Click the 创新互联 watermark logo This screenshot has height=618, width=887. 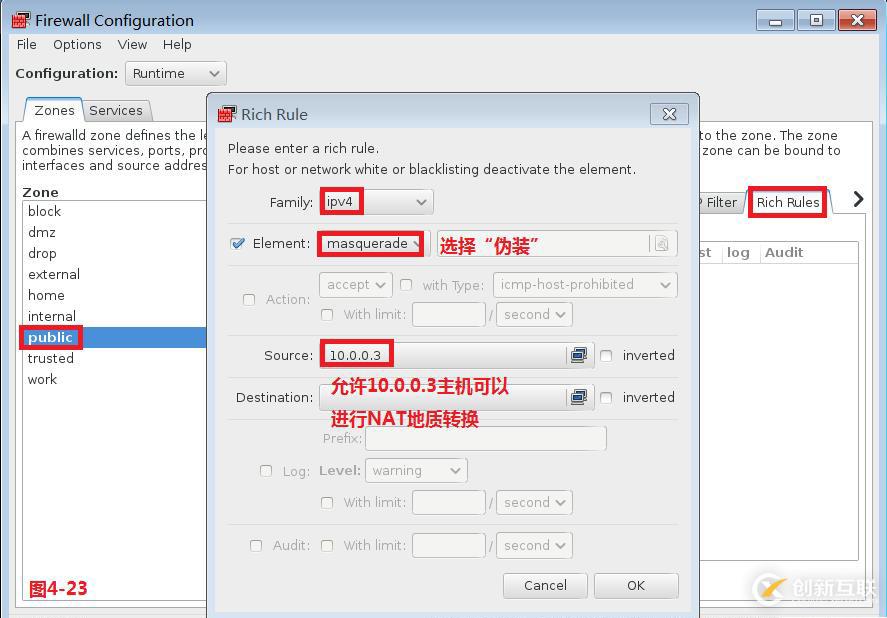[770, 587]
